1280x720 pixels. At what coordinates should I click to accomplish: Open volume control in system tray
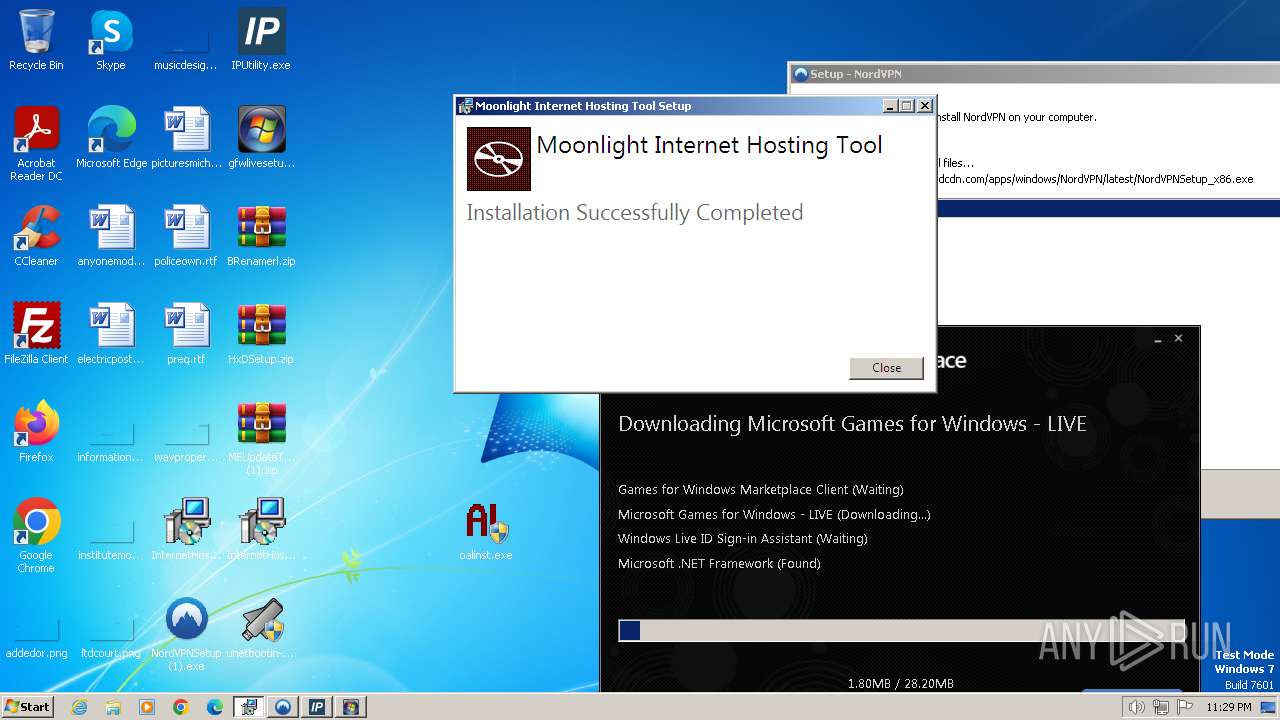coord(1137,707)
